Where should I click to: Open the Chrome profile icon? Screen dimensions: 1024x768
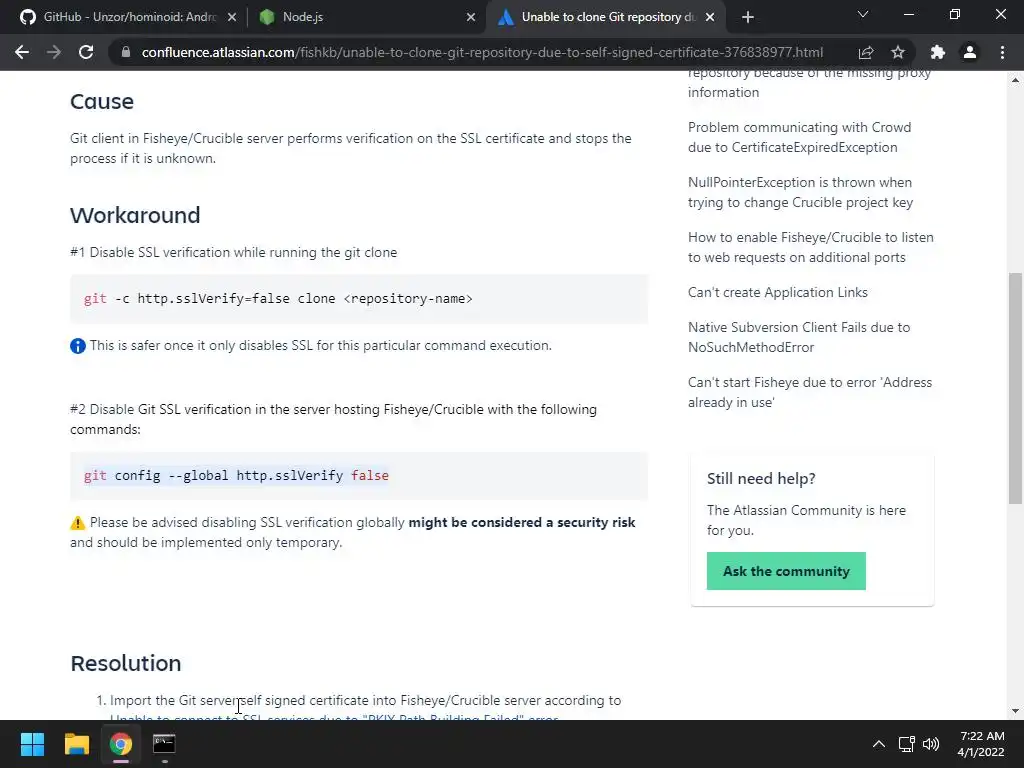tap(970, 52)
